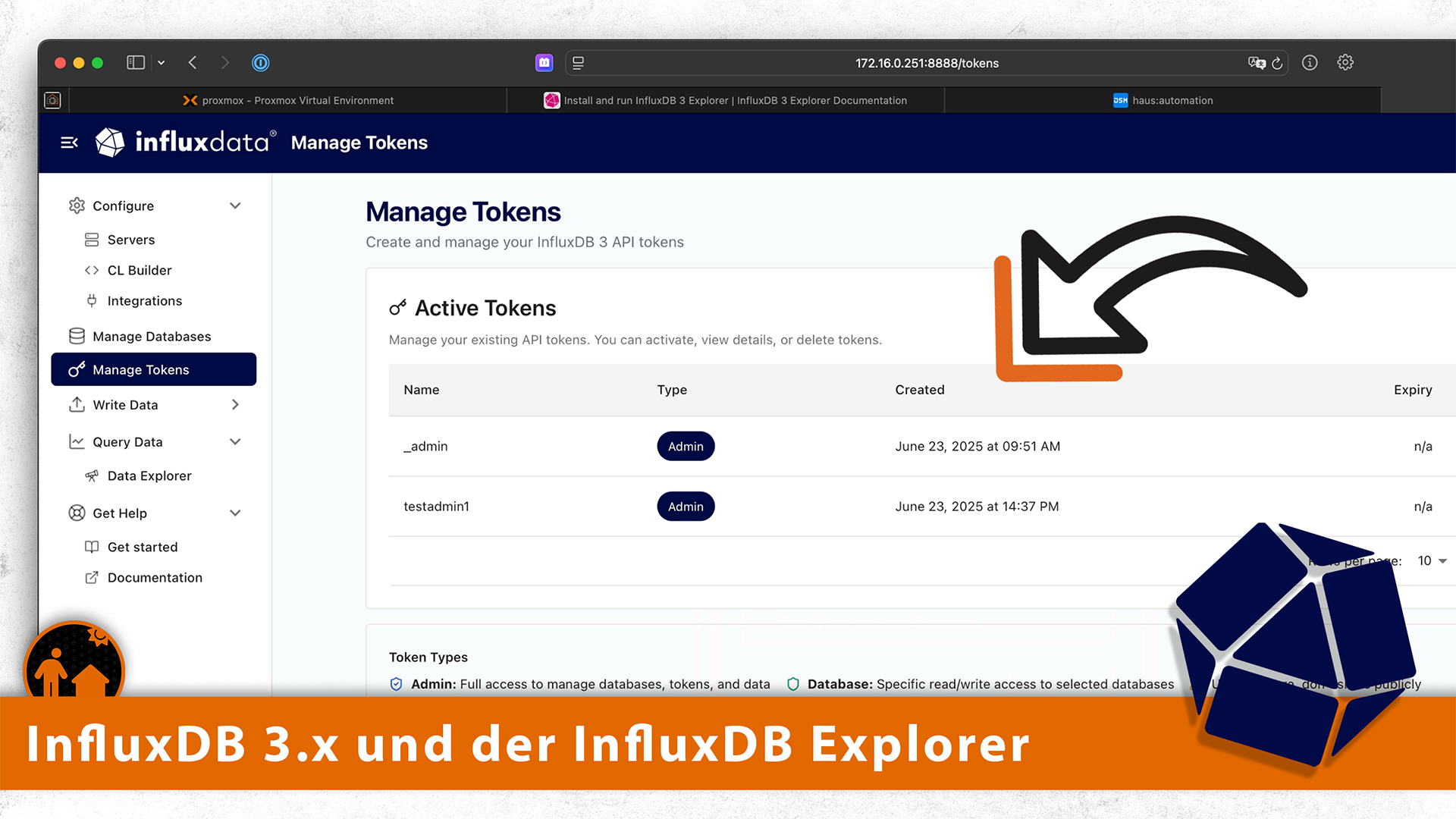
Task: Click created date June 23, 2025 at 09:51 AM
Action: (977, 447)
